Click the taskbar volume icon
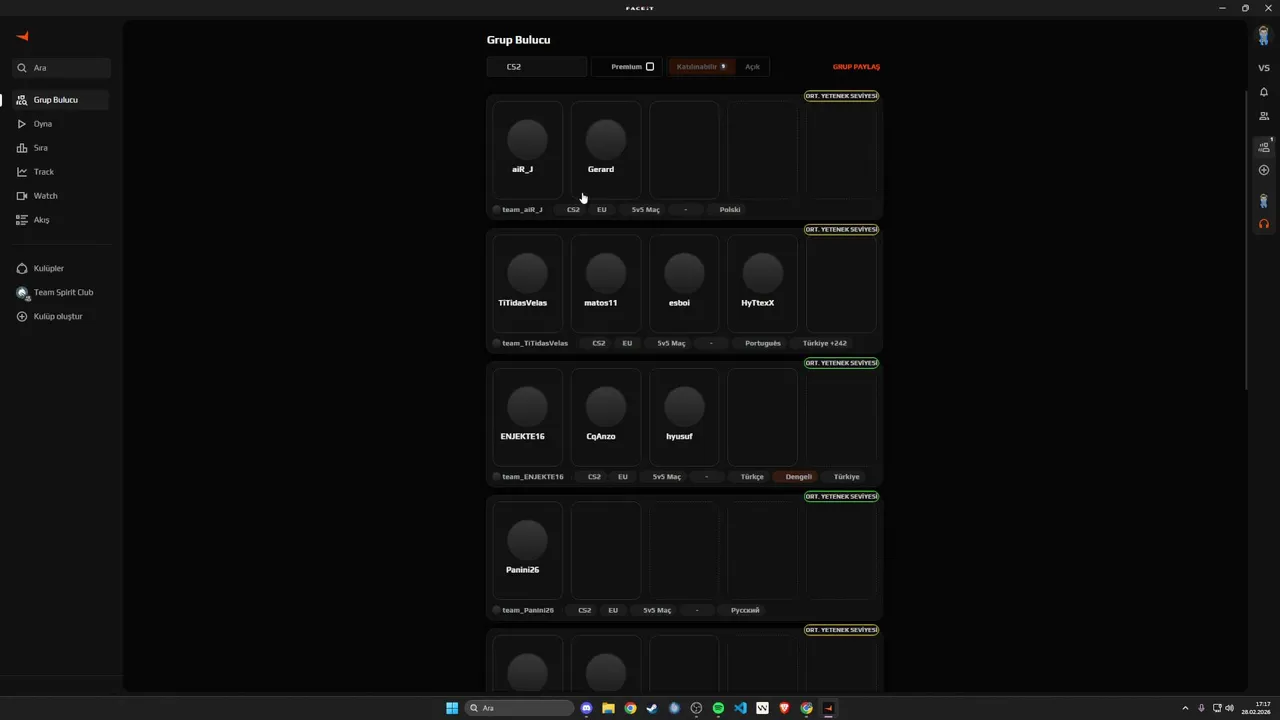Image resolution: width=1280 pixels, height=720 pixels. (1229, 708)
